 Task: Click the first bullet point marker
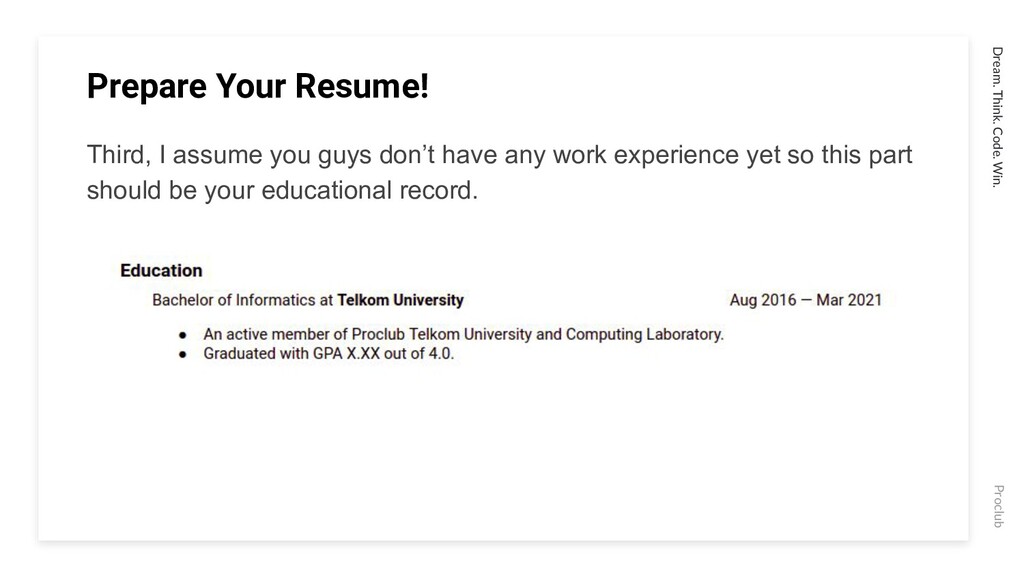[x=183, y=335]
